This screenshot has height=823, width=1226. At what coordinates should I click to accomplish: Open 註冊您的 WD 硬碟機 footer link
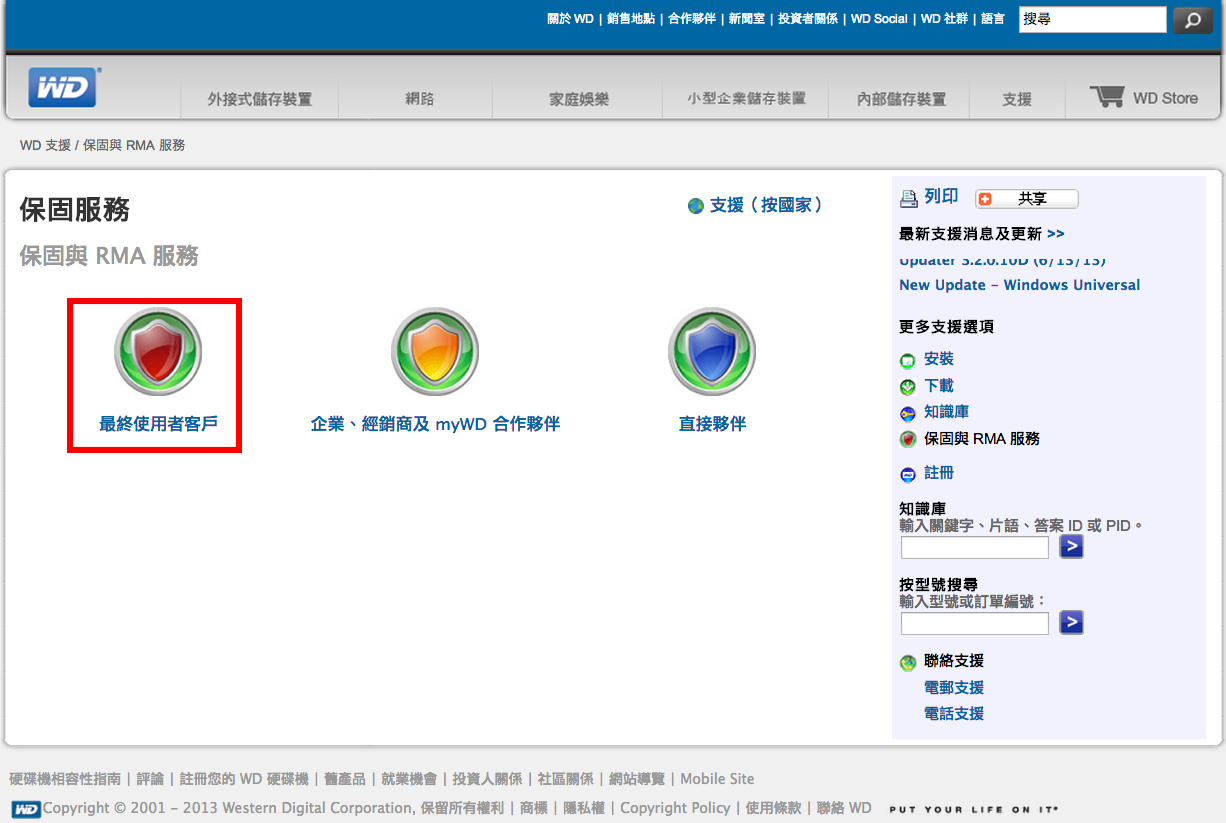(x=244, y=779)
